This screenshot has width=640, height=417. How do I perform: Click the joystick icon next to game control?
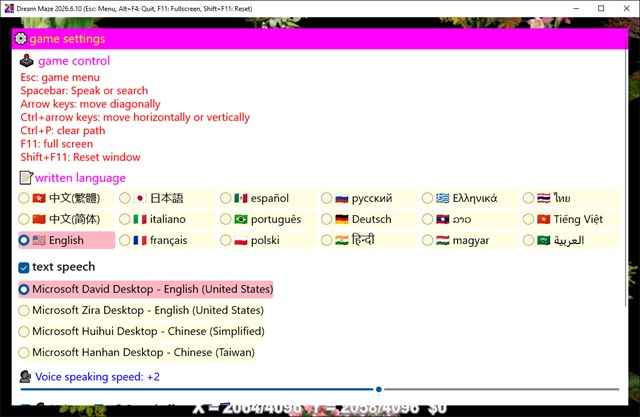(27, 61)
